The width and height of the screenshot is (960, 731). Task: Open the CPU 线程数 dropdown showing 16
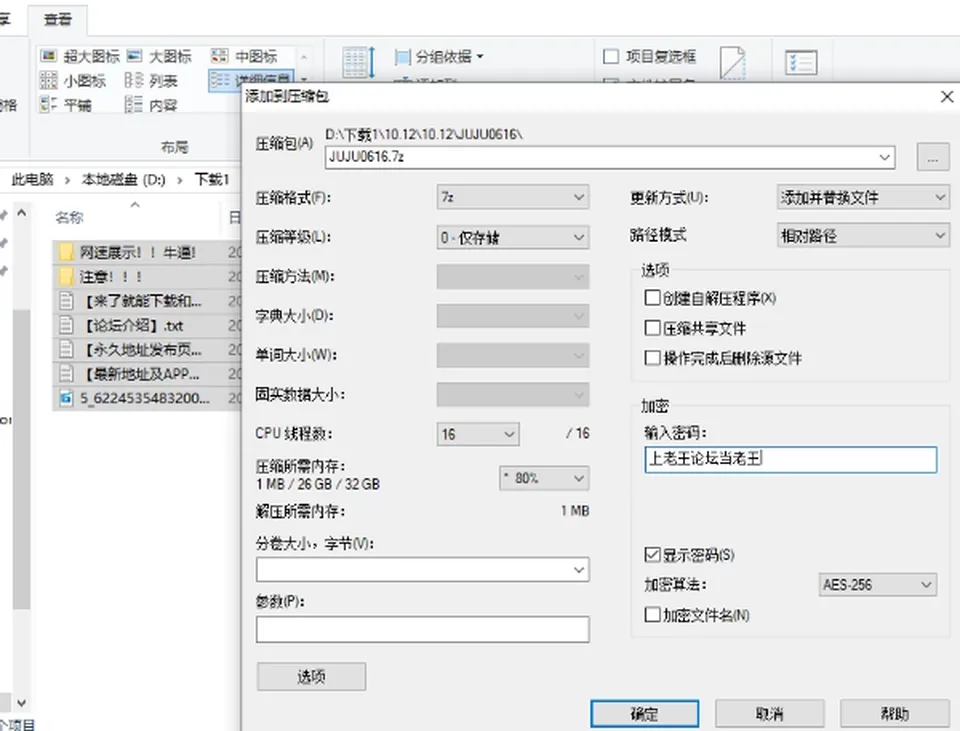pos(478,434)
